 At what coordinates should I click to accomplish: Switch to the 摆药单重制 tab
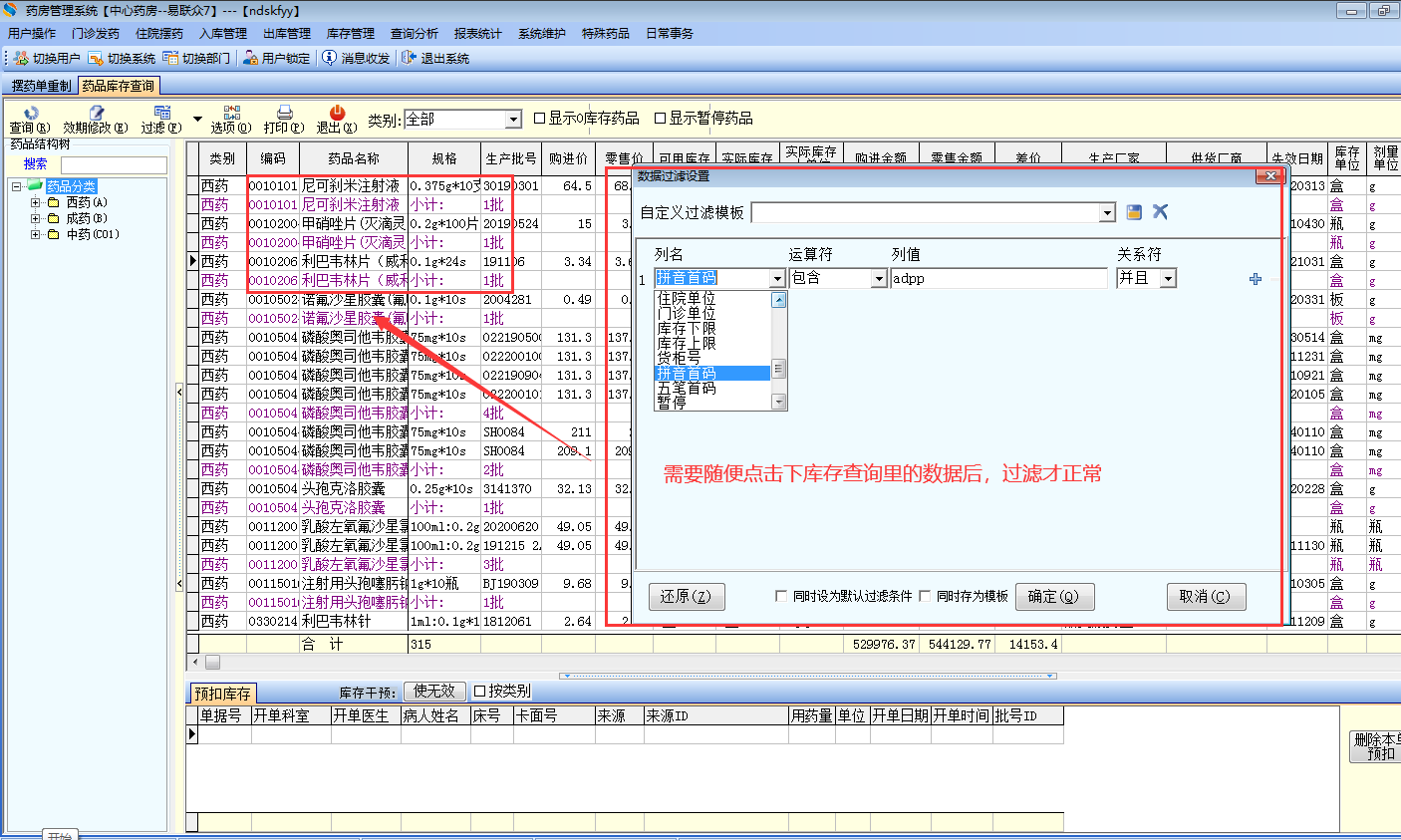(41, 86)
